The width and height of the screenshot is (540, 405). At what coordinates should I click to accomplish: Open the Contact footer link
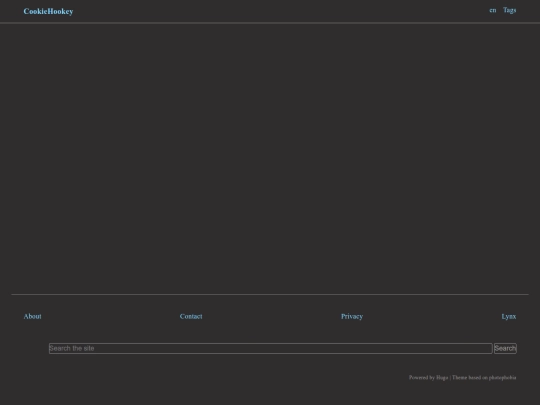[191, 316]
